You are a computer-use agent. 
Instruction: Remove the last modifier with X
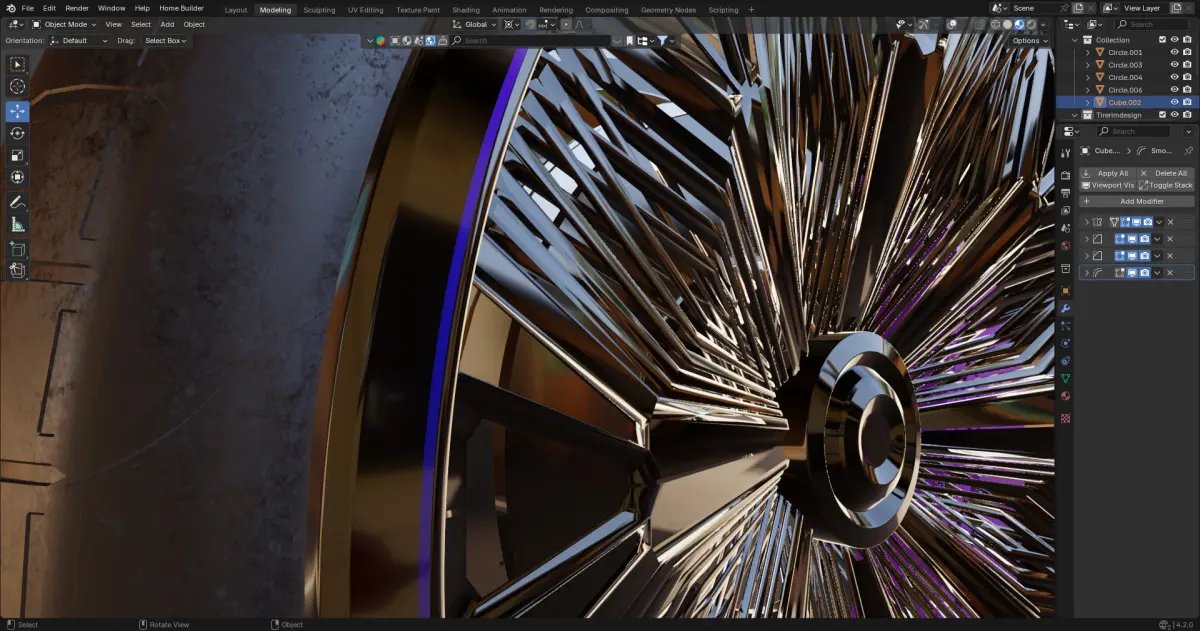[x=1170, y=273]
